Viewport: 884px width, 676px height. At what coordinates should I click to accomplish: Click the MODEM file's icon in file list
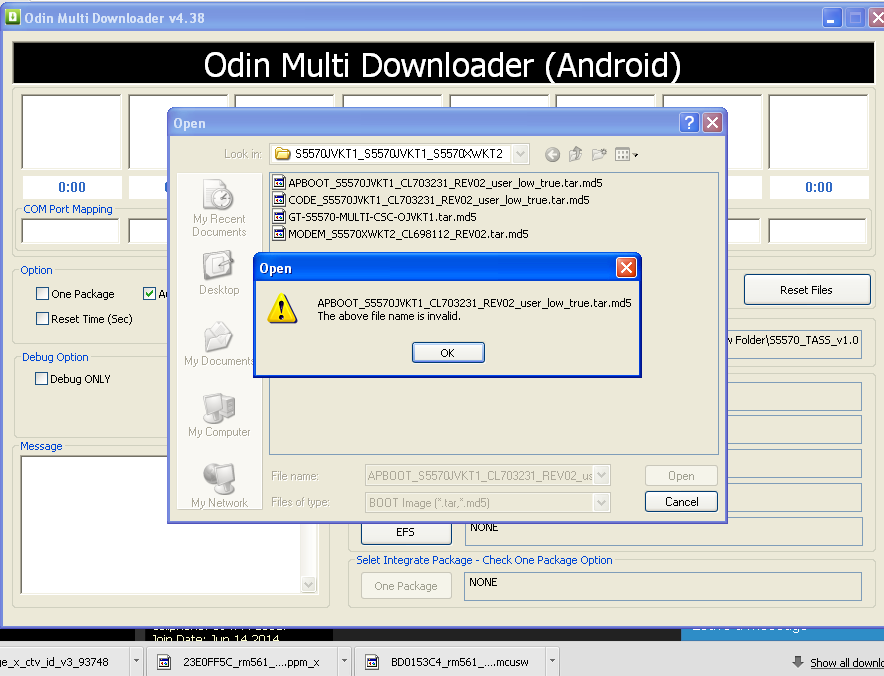279,233
